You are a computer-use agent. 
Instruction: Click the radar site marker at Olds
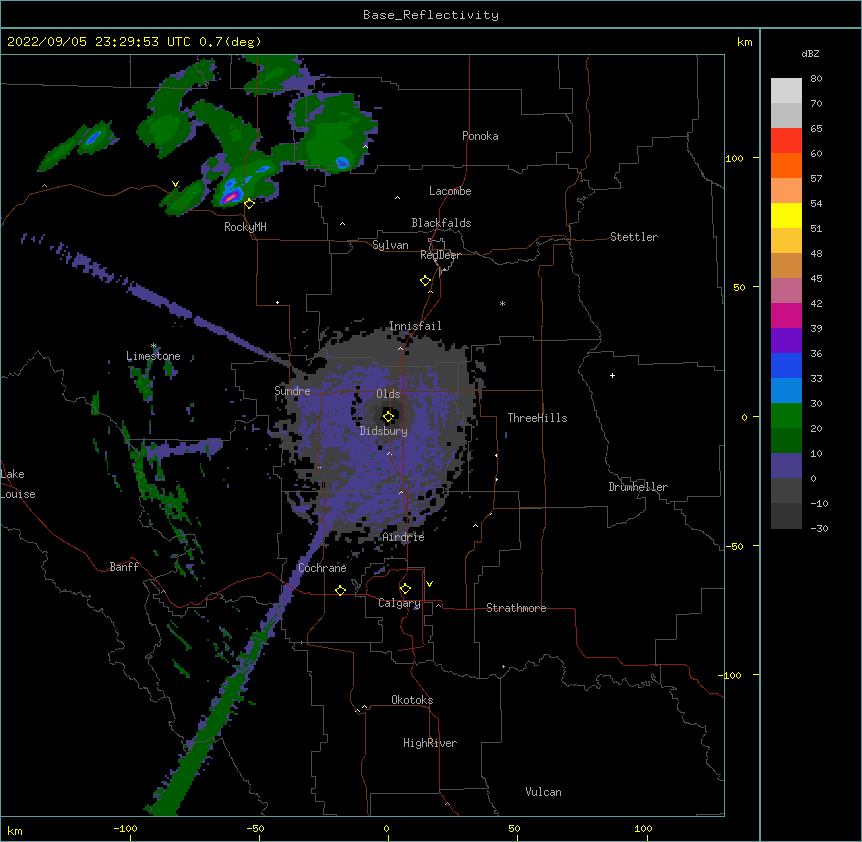388,417
